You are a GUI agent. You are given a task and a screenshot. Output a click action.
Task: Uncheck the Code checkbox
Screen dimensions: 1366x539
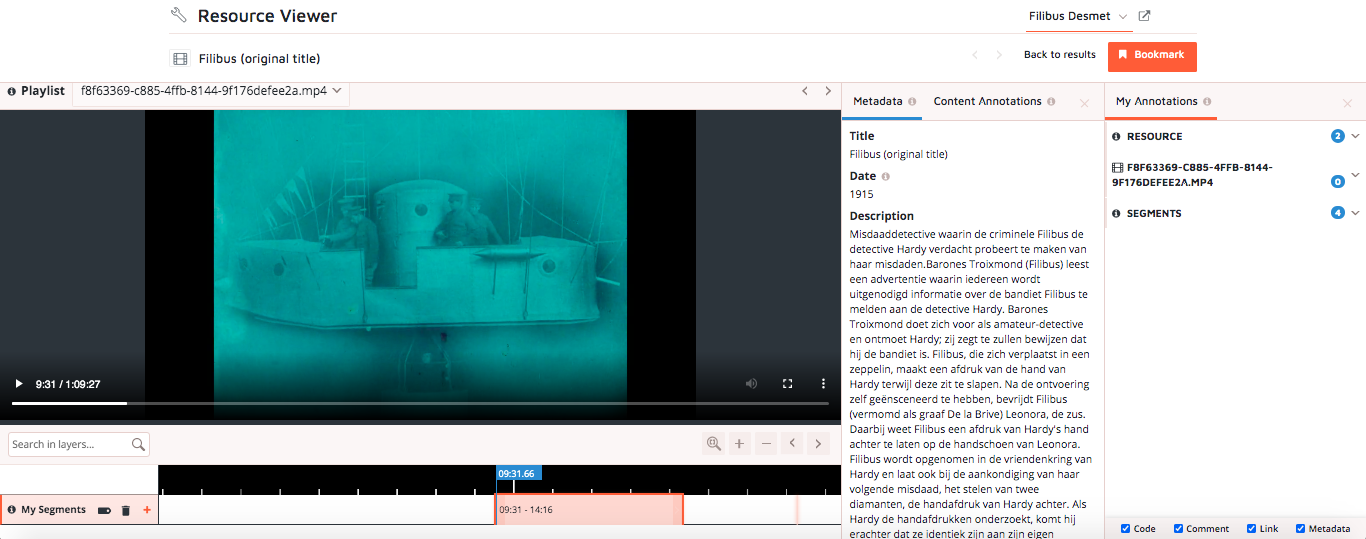(1126, 529)
